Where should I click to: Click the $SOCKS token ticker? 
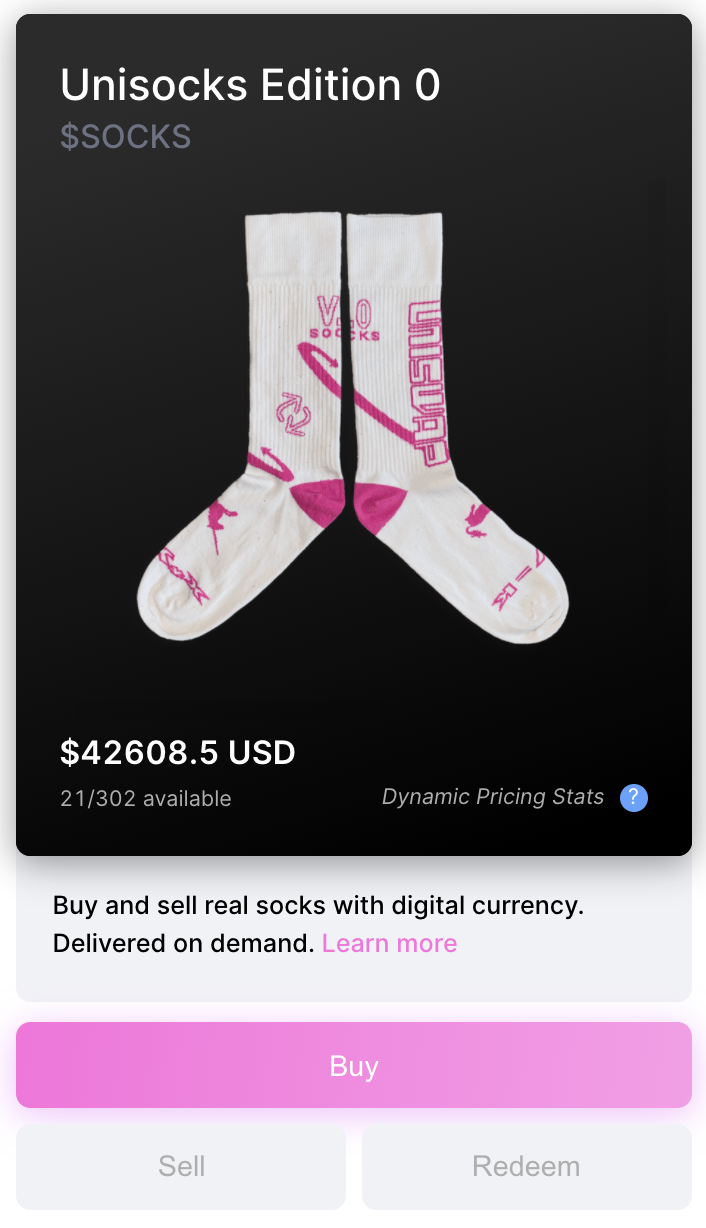tap(126, 136)
